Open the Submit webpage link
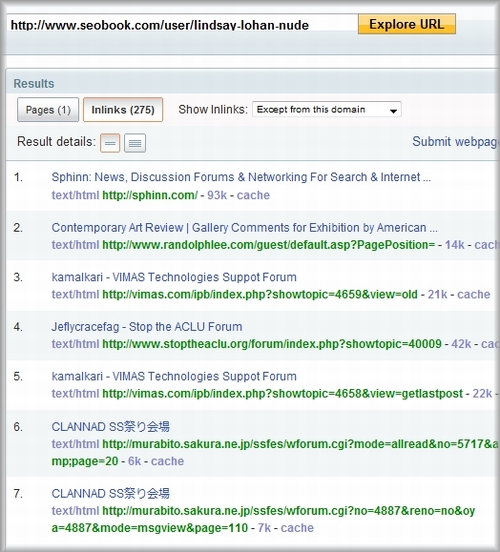 click(456, 142)
